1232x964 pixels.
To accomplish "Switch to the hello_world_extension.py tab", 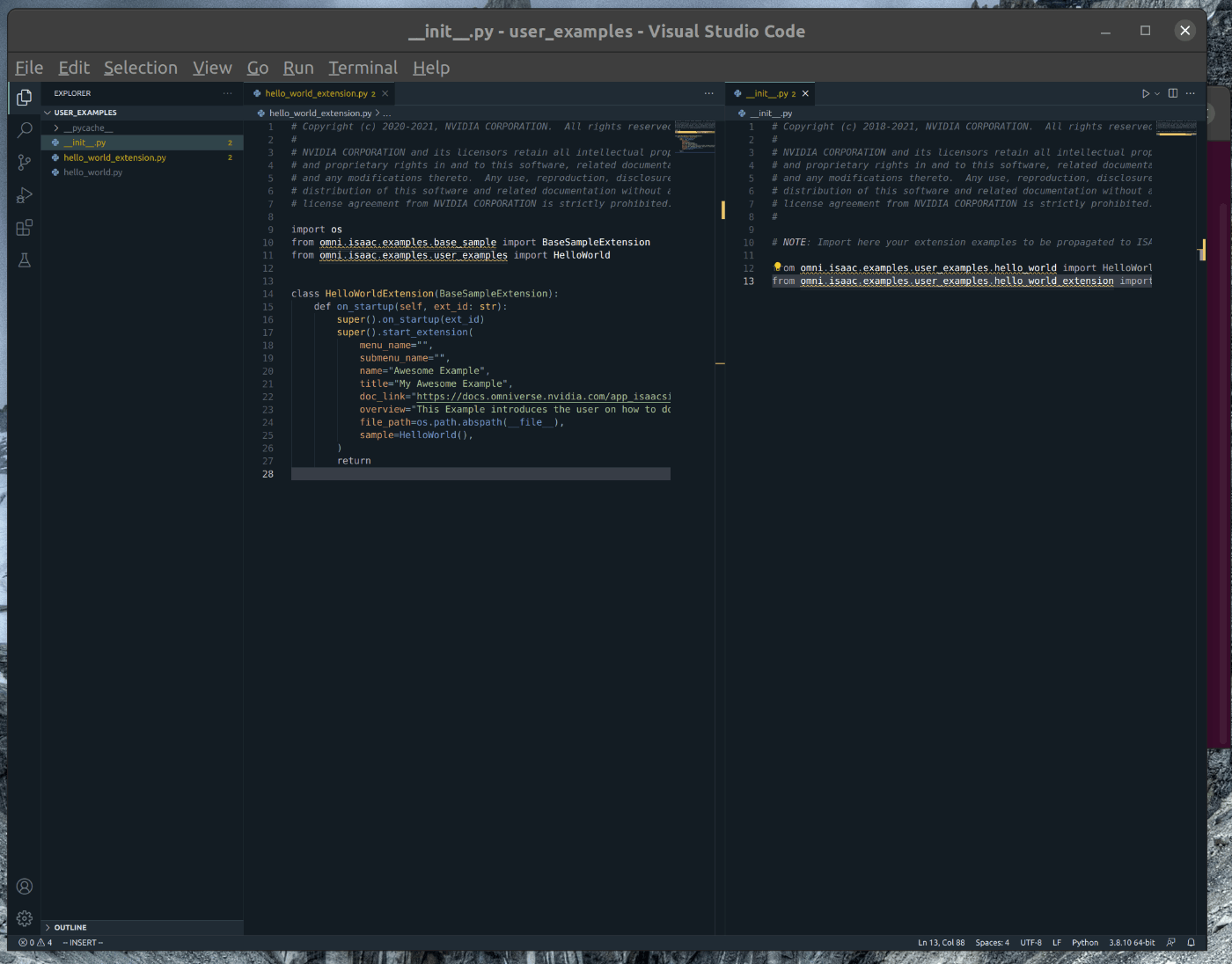I will [319, 93].
